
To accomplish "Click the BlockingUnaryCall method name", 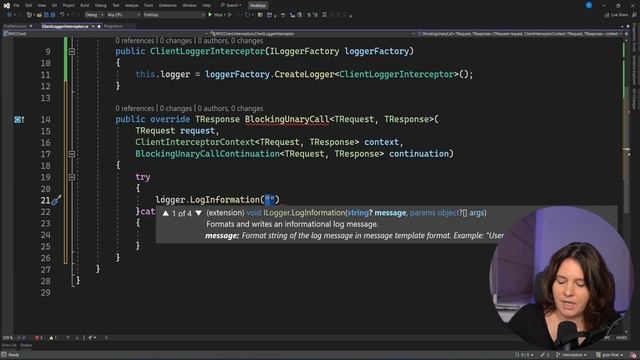I will 287,119.
